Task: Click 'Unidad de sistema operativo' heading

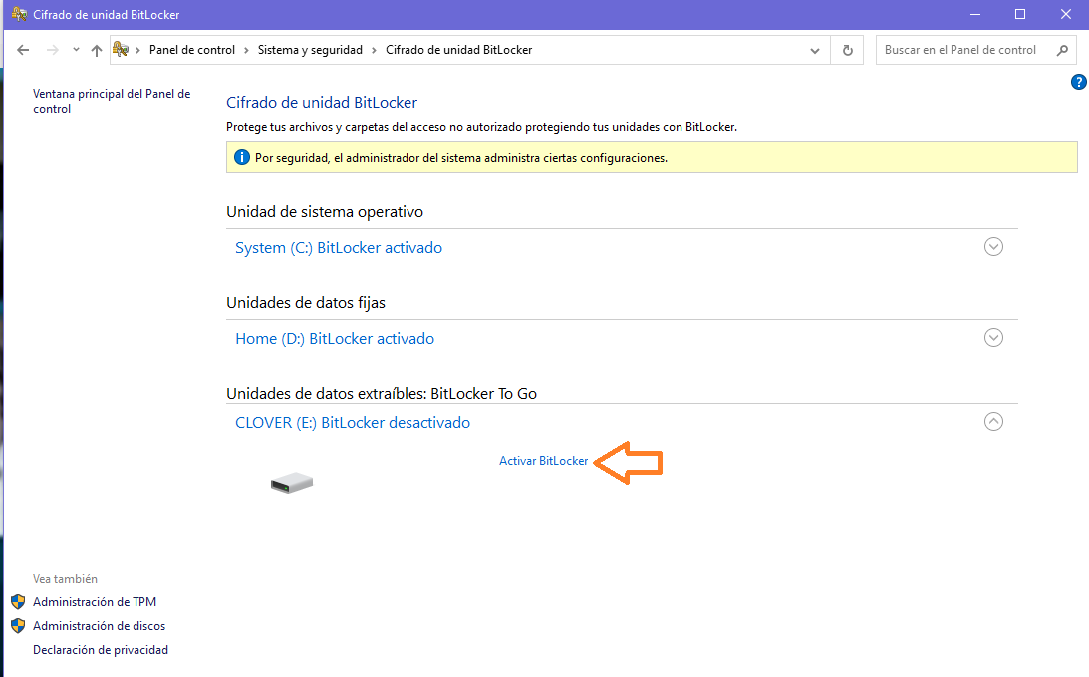Action: (324, 212)
